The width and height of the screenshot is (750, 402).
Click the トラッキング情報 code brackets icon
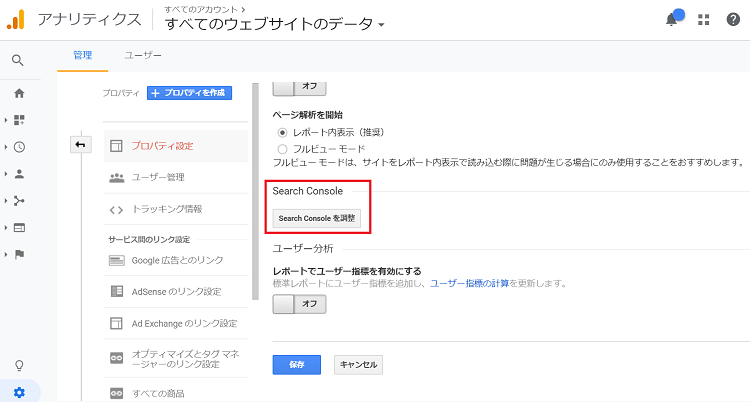116,210
